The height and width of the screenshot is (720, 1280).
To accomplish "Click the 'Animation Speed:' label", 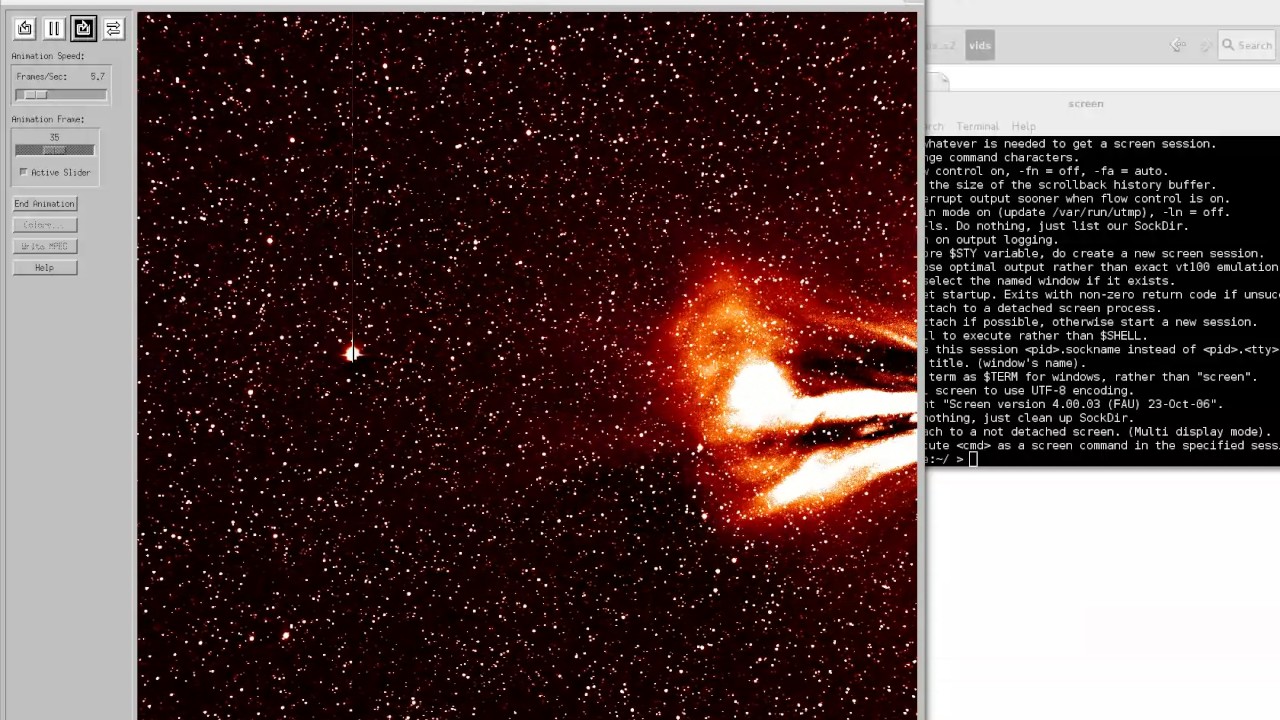I will 48,56.
